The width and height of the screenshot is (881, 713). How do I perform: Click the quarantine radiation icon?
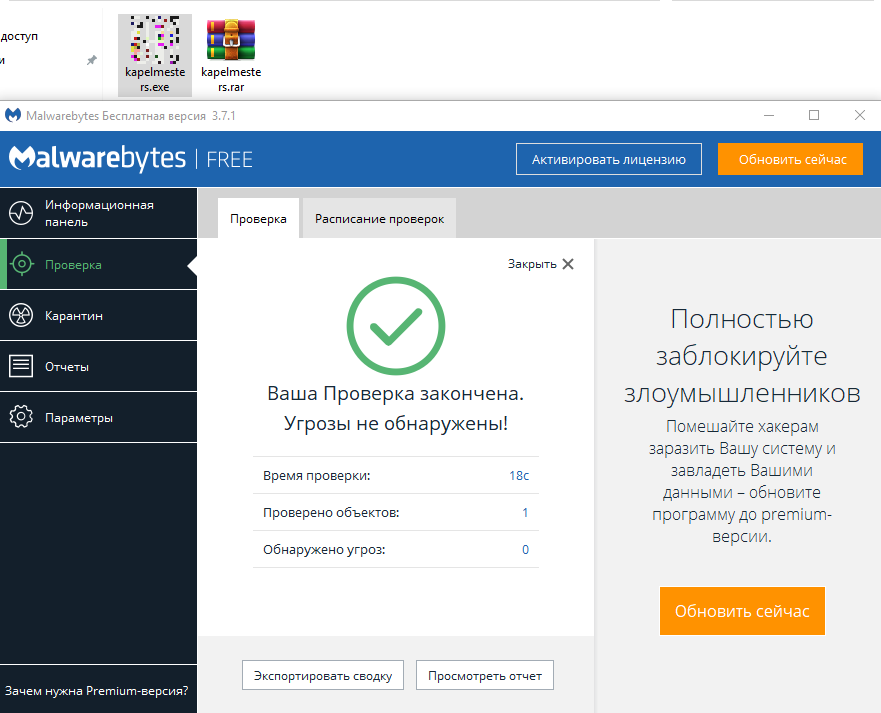coord(21,315)
